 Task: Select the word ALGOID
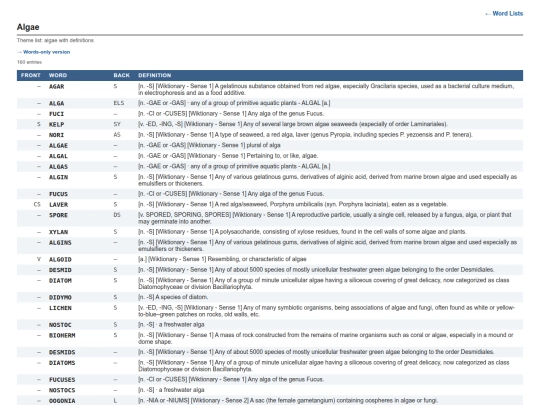(x=60, y=260)
